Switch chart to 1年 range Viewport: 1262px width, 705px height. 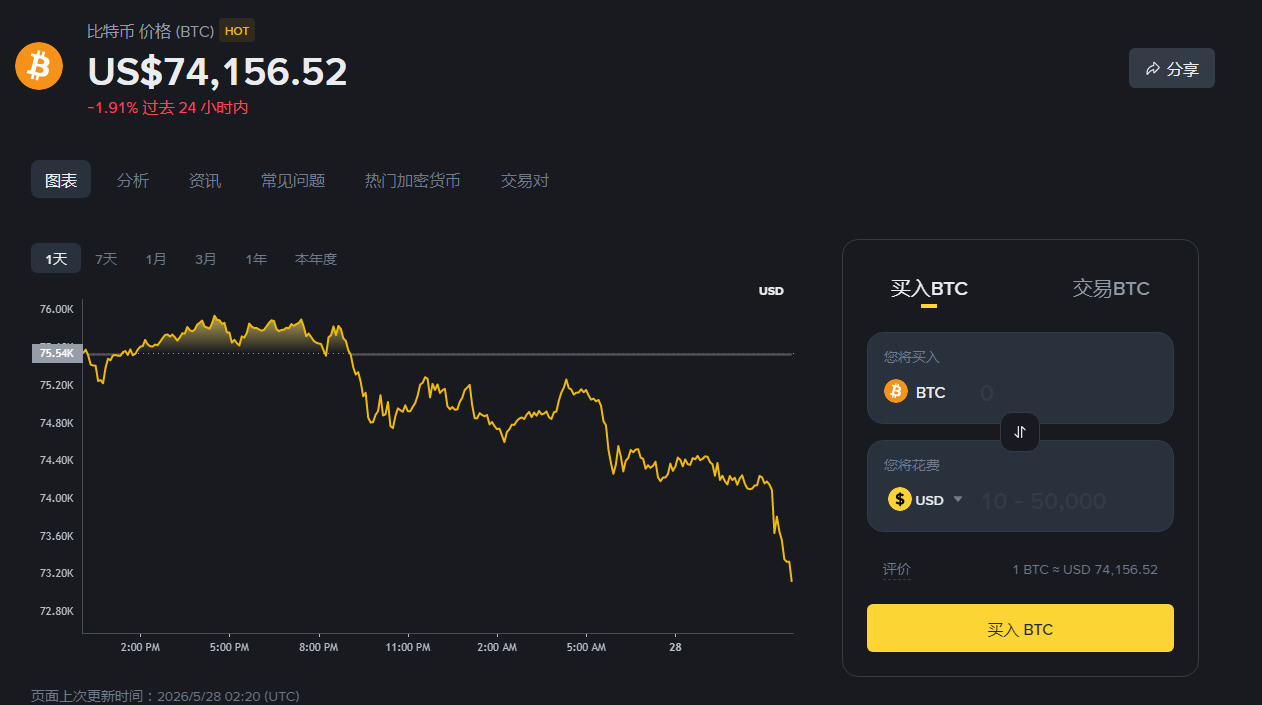pos(256,259)
